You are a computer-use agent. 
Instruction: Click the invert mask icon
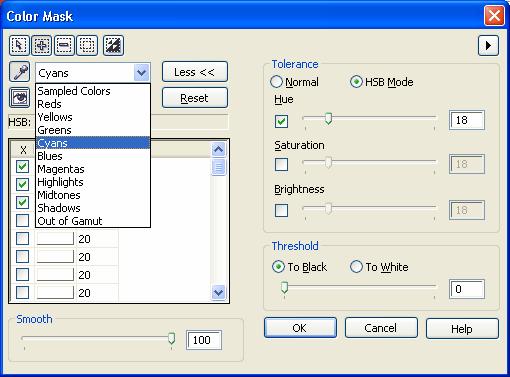114,45
